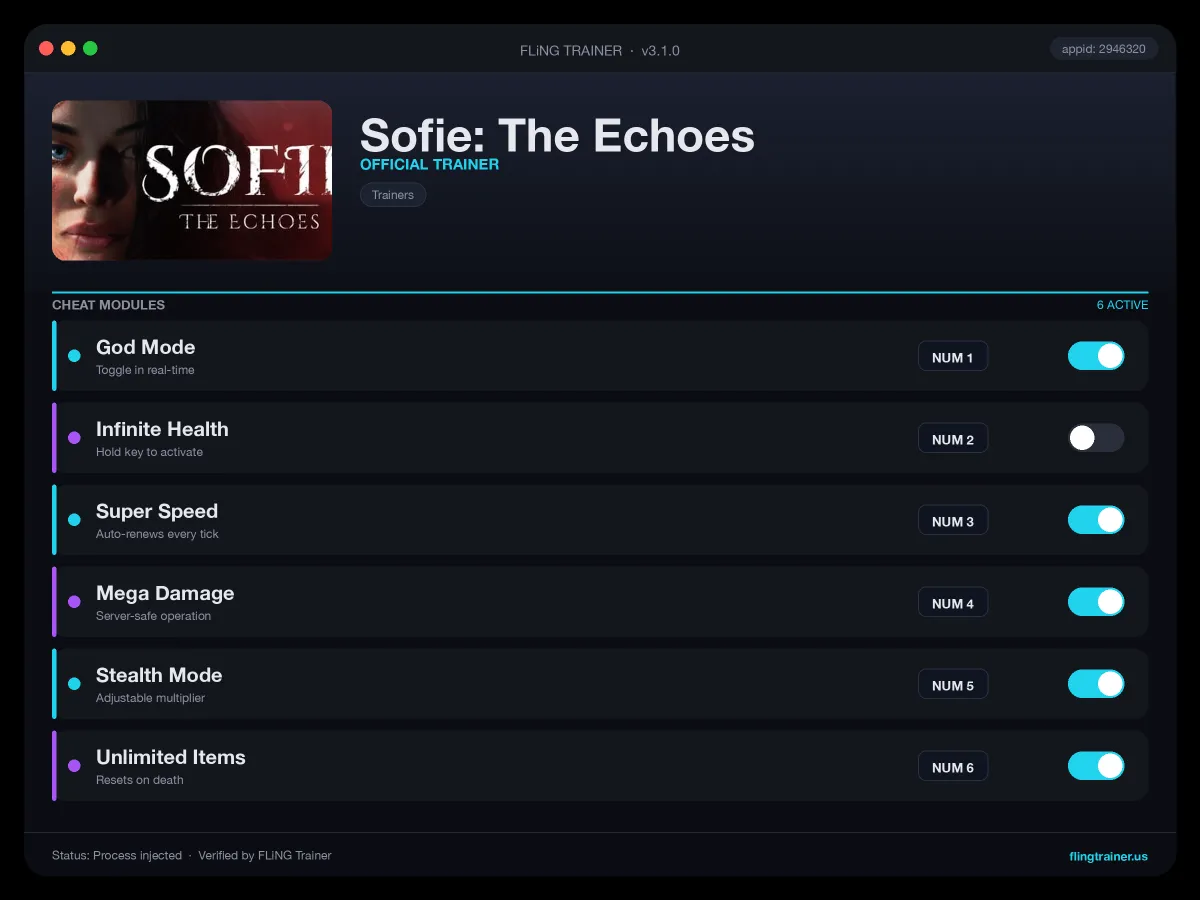Change the NUM 4 hotkey binding

953,603
